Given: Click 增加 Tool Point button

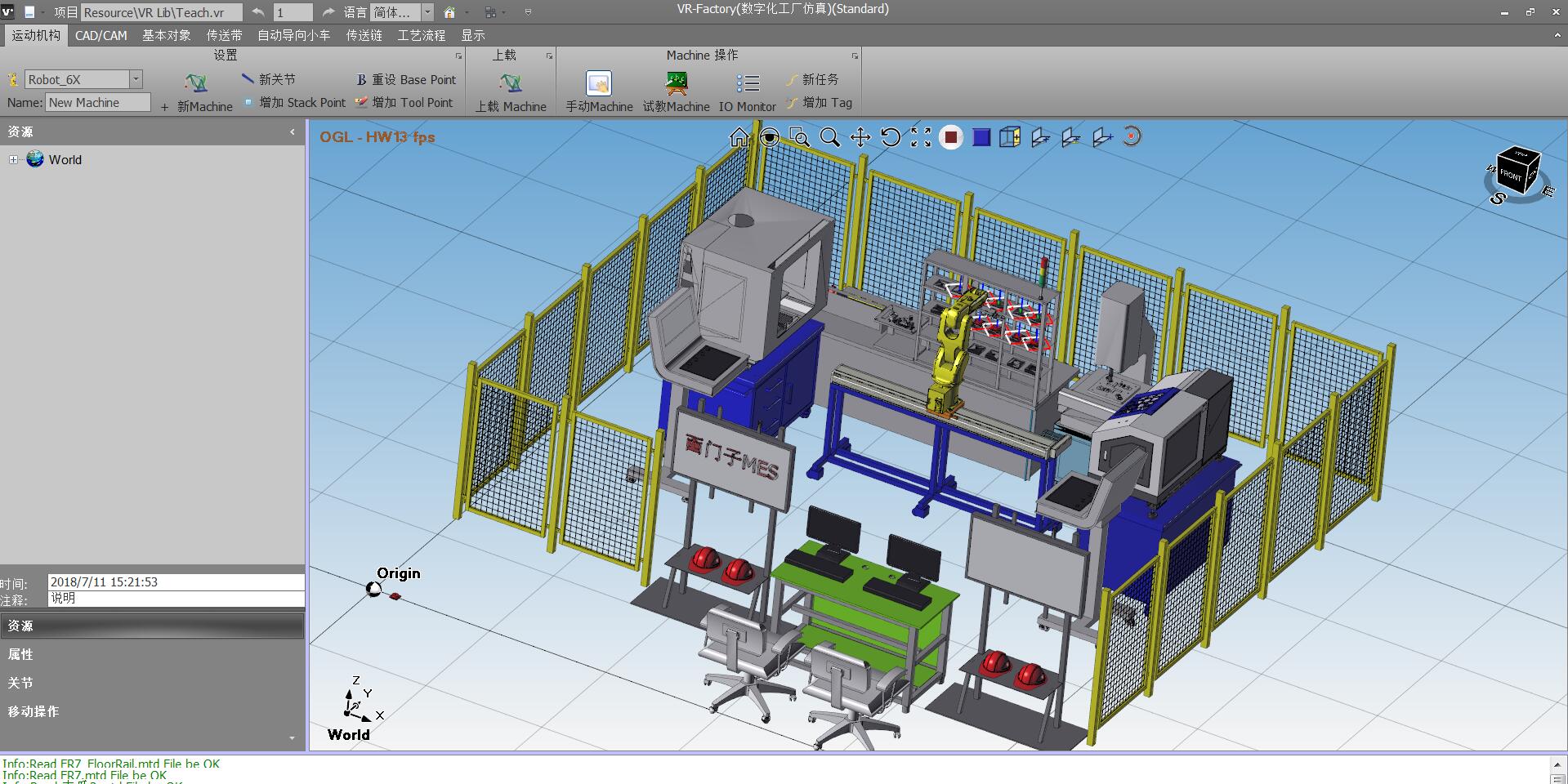Looking at the screenshot, I should pos(404,102).
